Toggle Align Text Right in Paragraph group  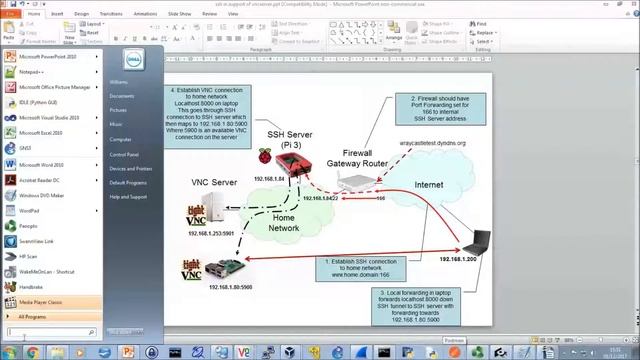coord(229,39)
